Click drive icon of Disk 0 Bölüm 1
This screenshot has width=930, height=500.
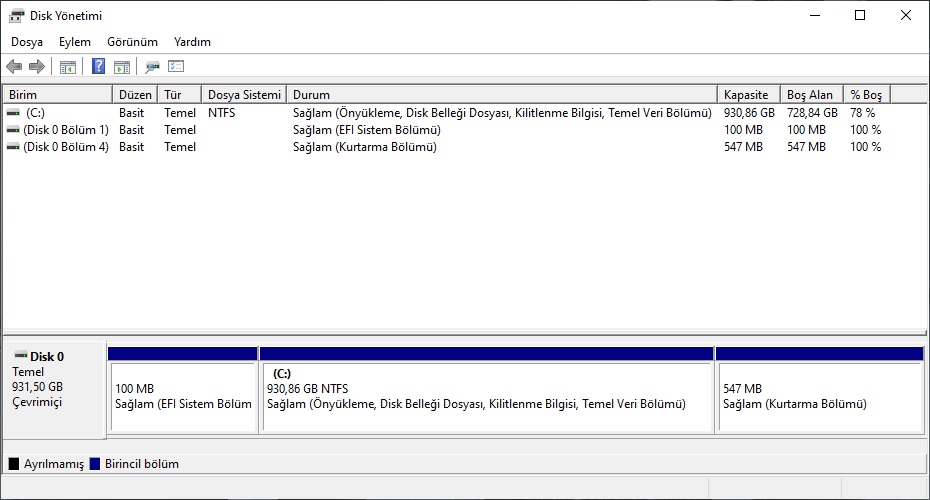coord(13,130)
